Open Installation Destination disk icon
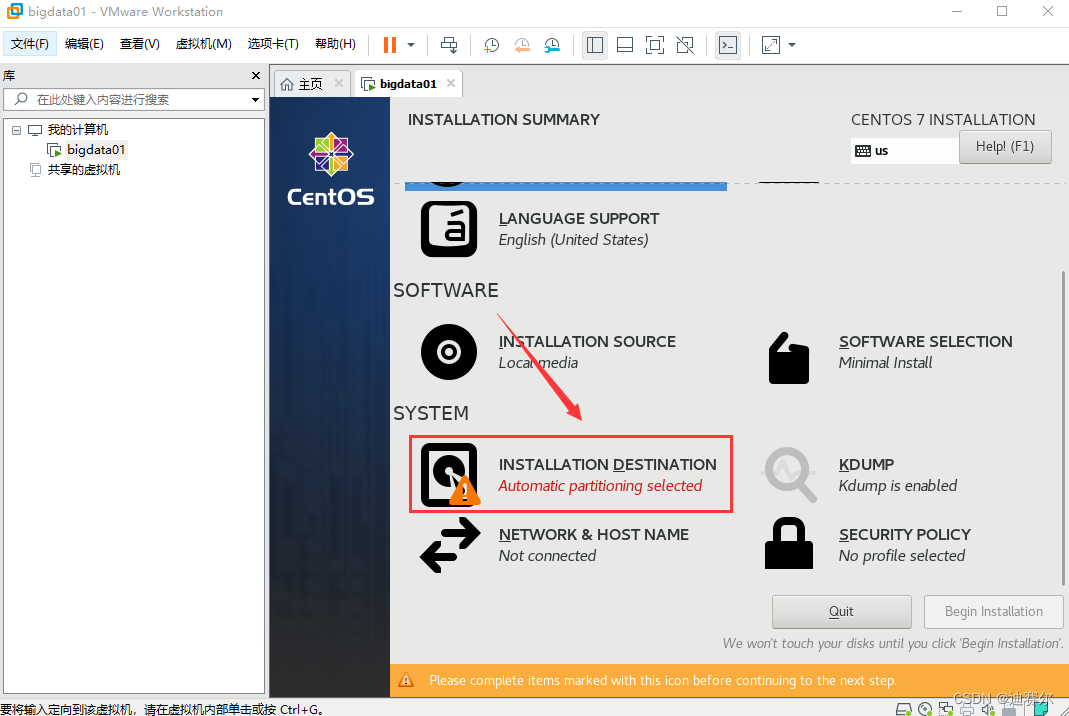Screen dimensions: 1069x716 (x=450, y=475)
